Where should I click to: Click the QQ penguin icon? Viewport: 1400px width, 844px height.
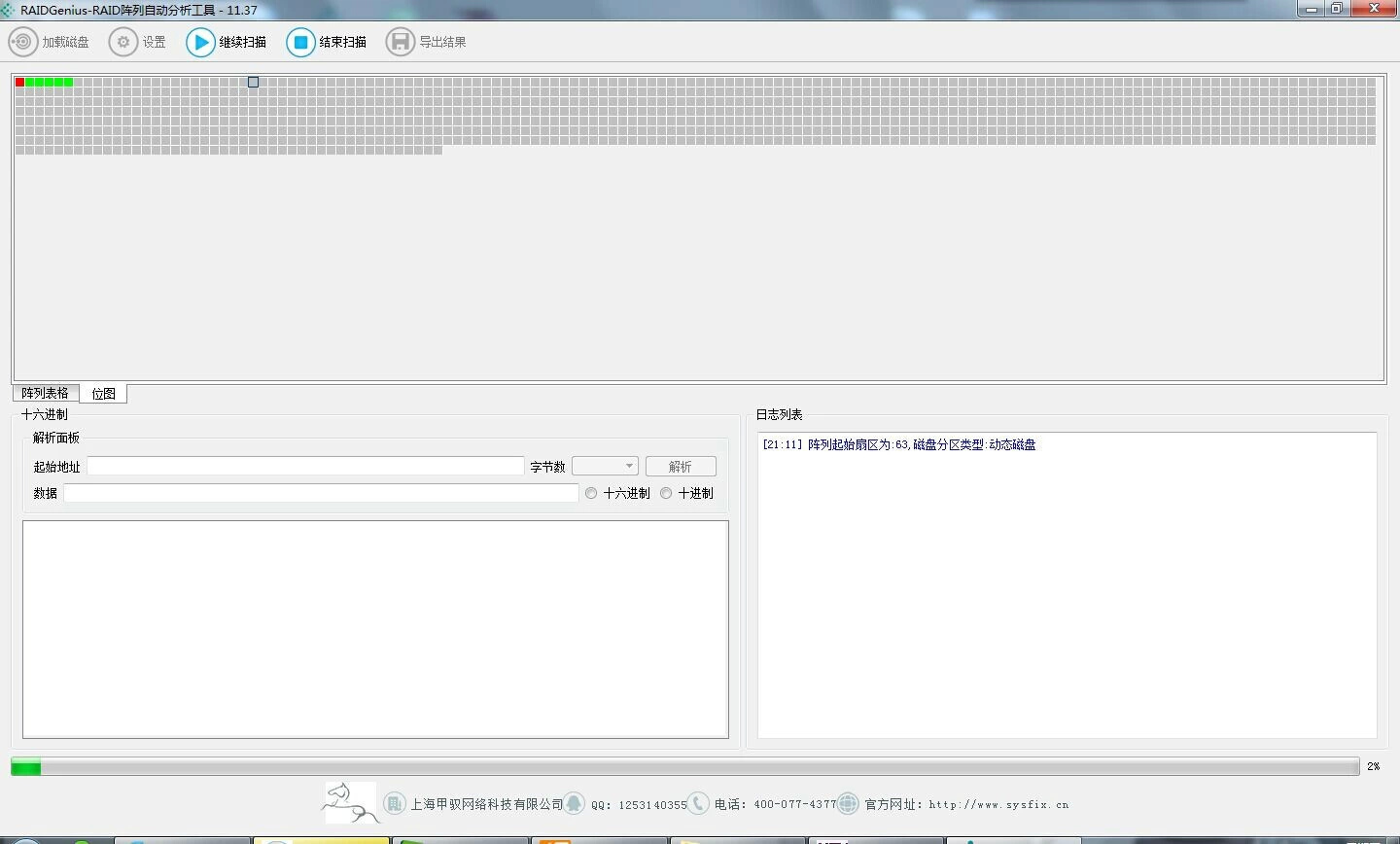[x=575, y=803]
